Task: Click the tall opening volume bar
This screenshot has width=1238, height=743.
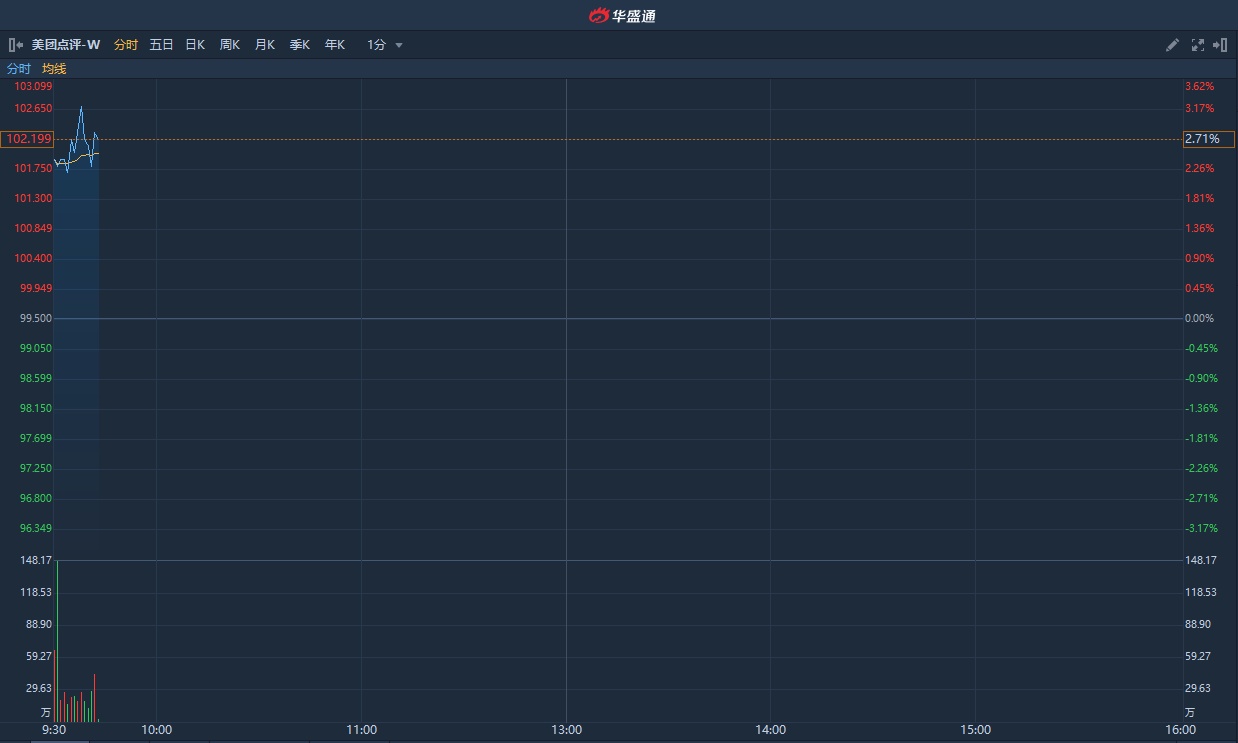Action: click(57, 641)
